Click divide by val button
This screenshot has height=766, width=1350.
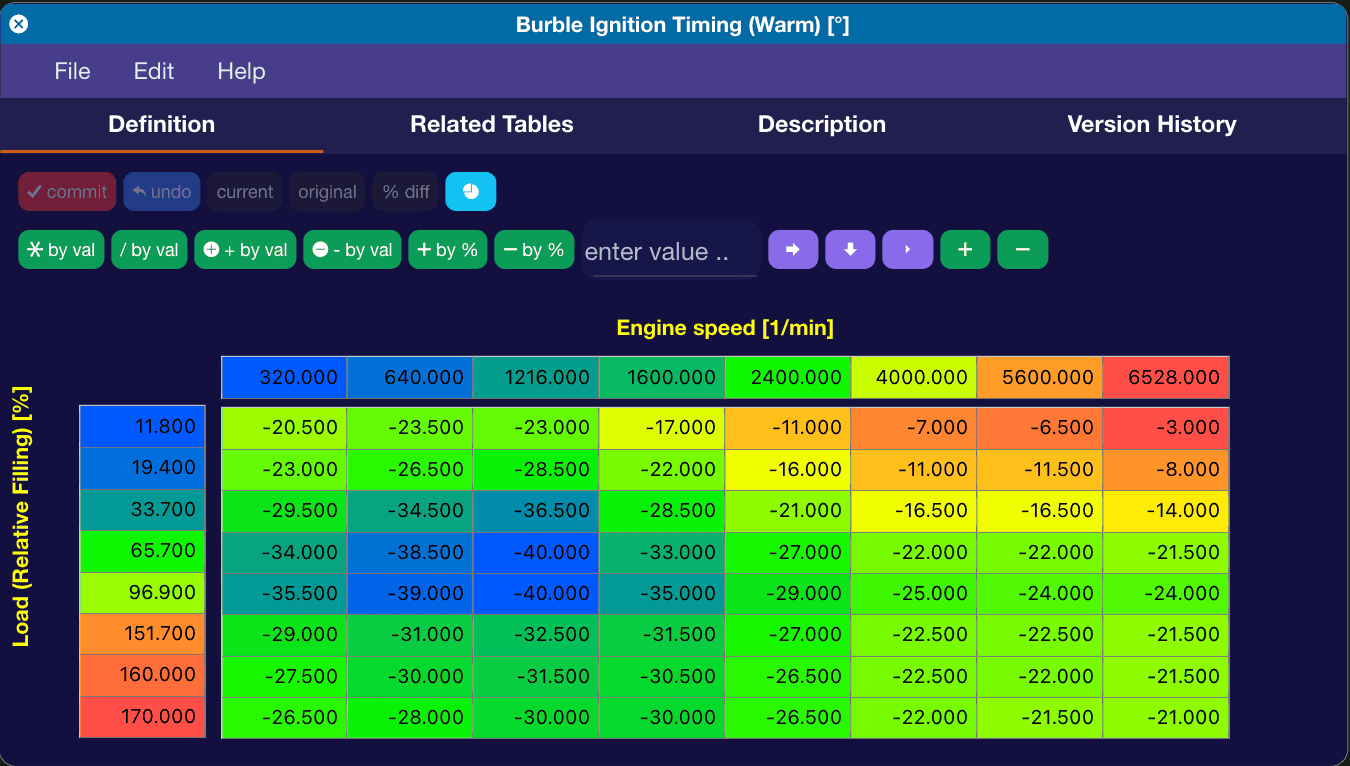(149, 250)
